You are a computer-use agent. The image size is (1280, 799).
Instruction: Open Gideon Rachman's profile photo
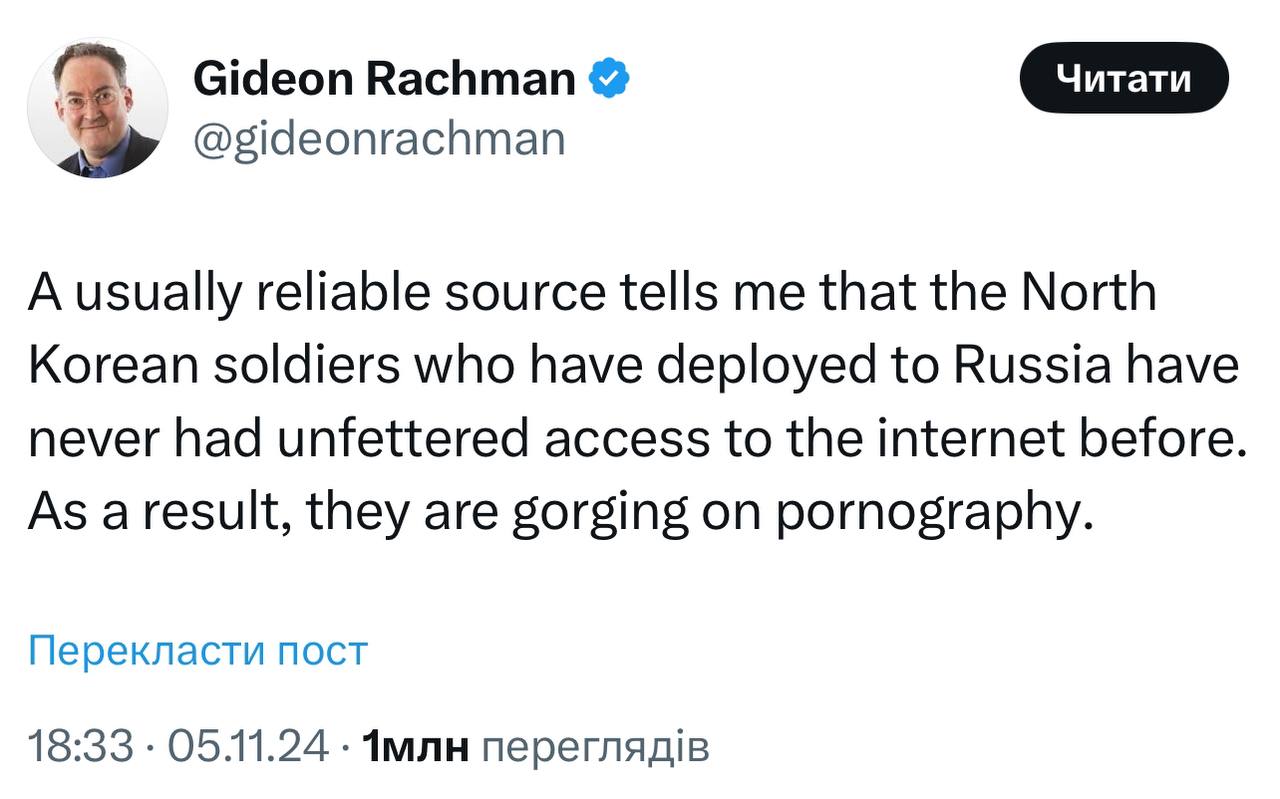(97, 110)
